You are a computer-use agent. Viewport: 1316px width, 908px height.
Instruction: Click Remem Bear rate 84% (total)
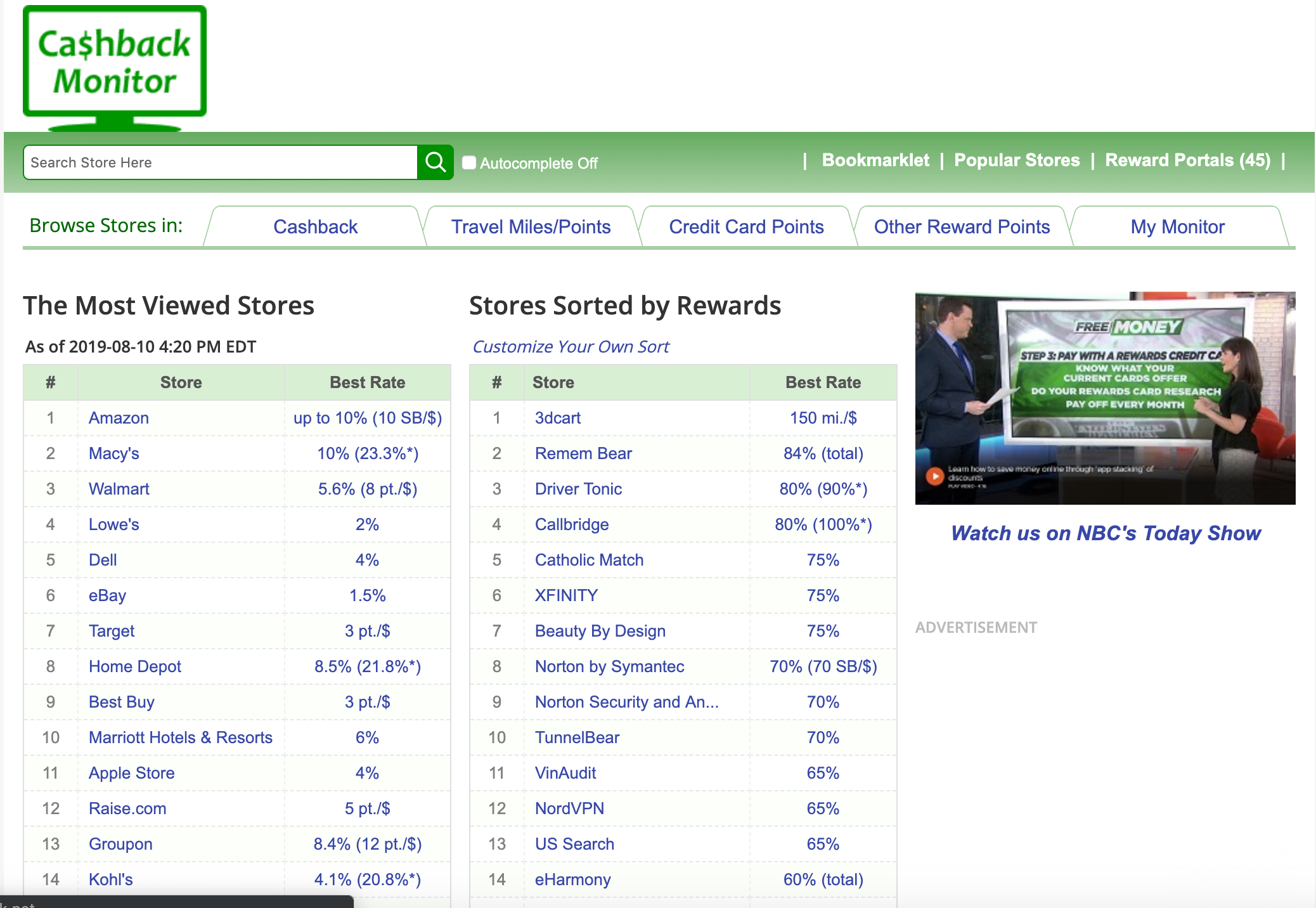click(823, 453)
